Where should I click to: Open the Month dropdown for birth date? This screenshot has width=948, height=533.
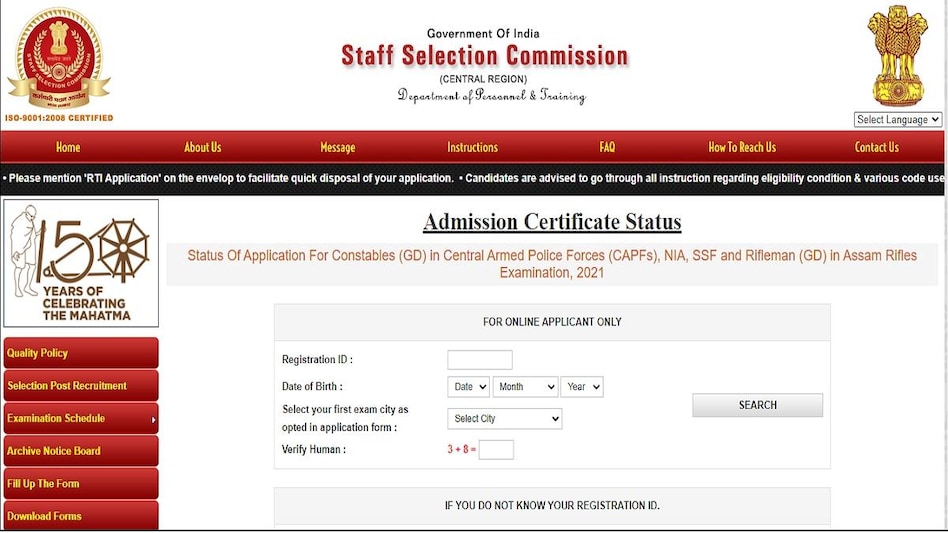(525, 387)
